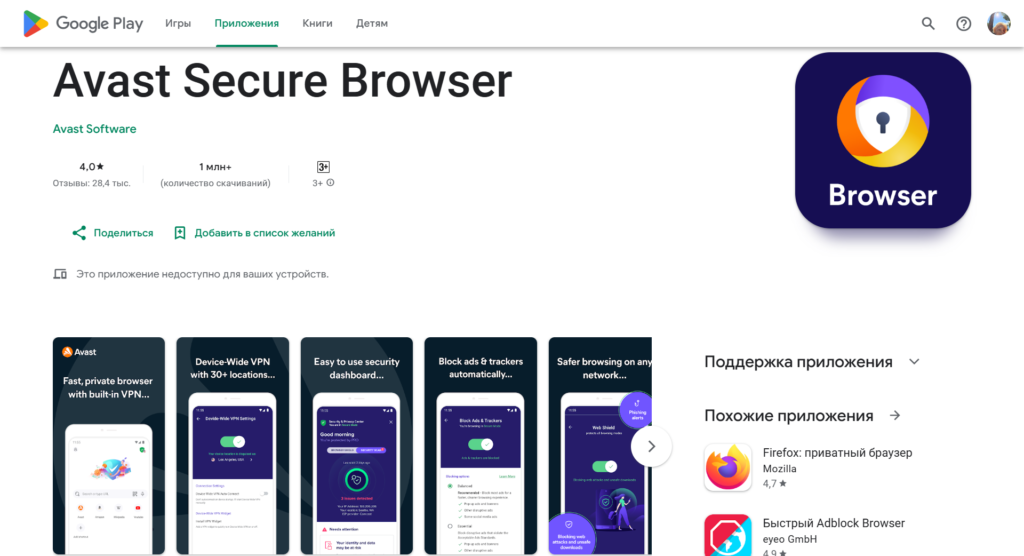Viewport: 1024px width, 556px height.
Task: Click the 1 млн+ downloads count
Action: click(216, 167)
